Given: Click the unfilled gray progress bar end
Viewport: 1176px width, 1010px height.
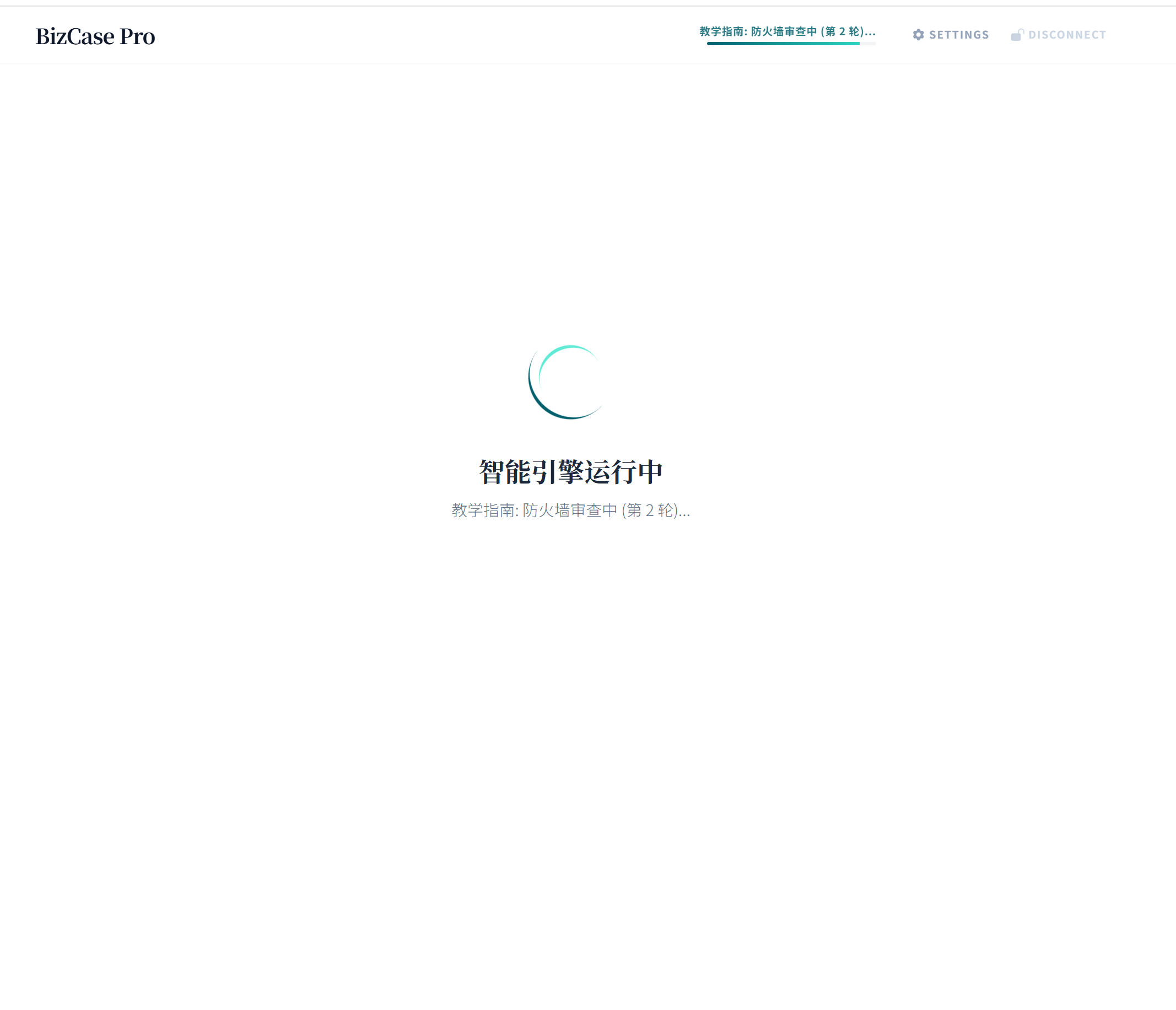Looking at the screenshot, I should coord(868,44).
